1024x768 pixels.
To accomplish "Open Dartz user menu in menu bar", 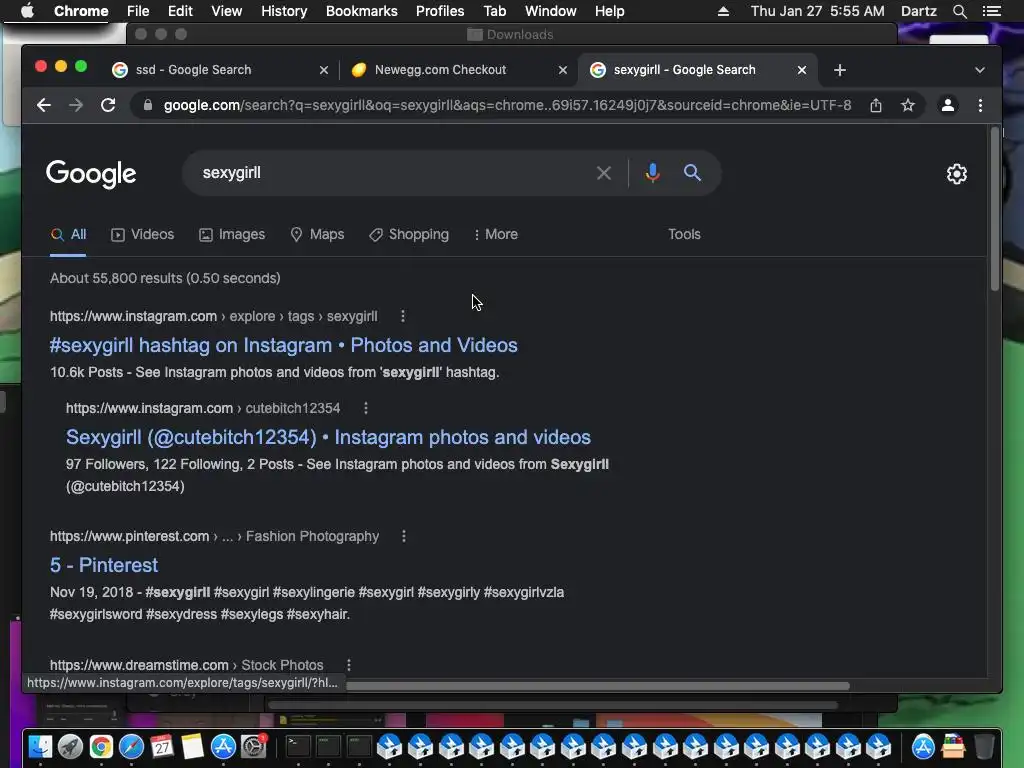I will 919,11.
